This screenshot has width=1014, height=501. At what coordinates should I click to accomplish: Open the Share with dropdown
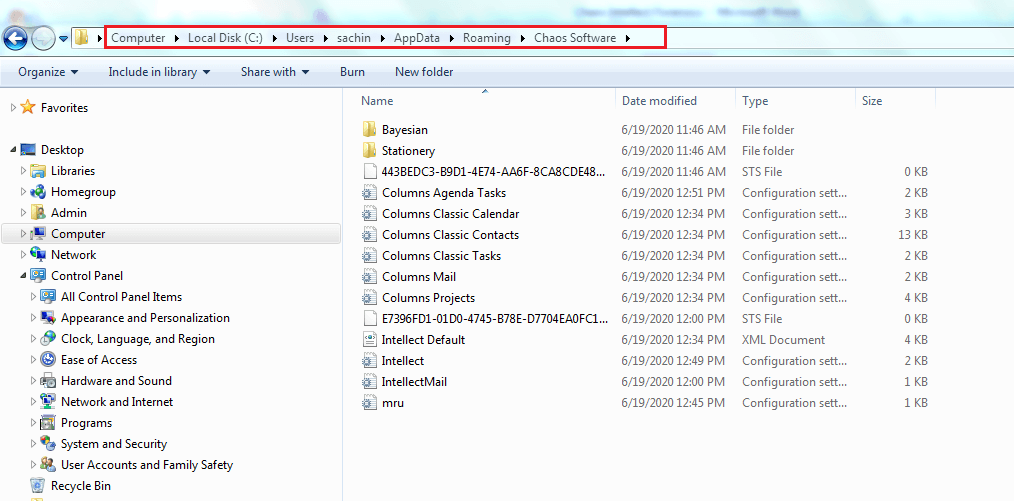tap(275, 72)
